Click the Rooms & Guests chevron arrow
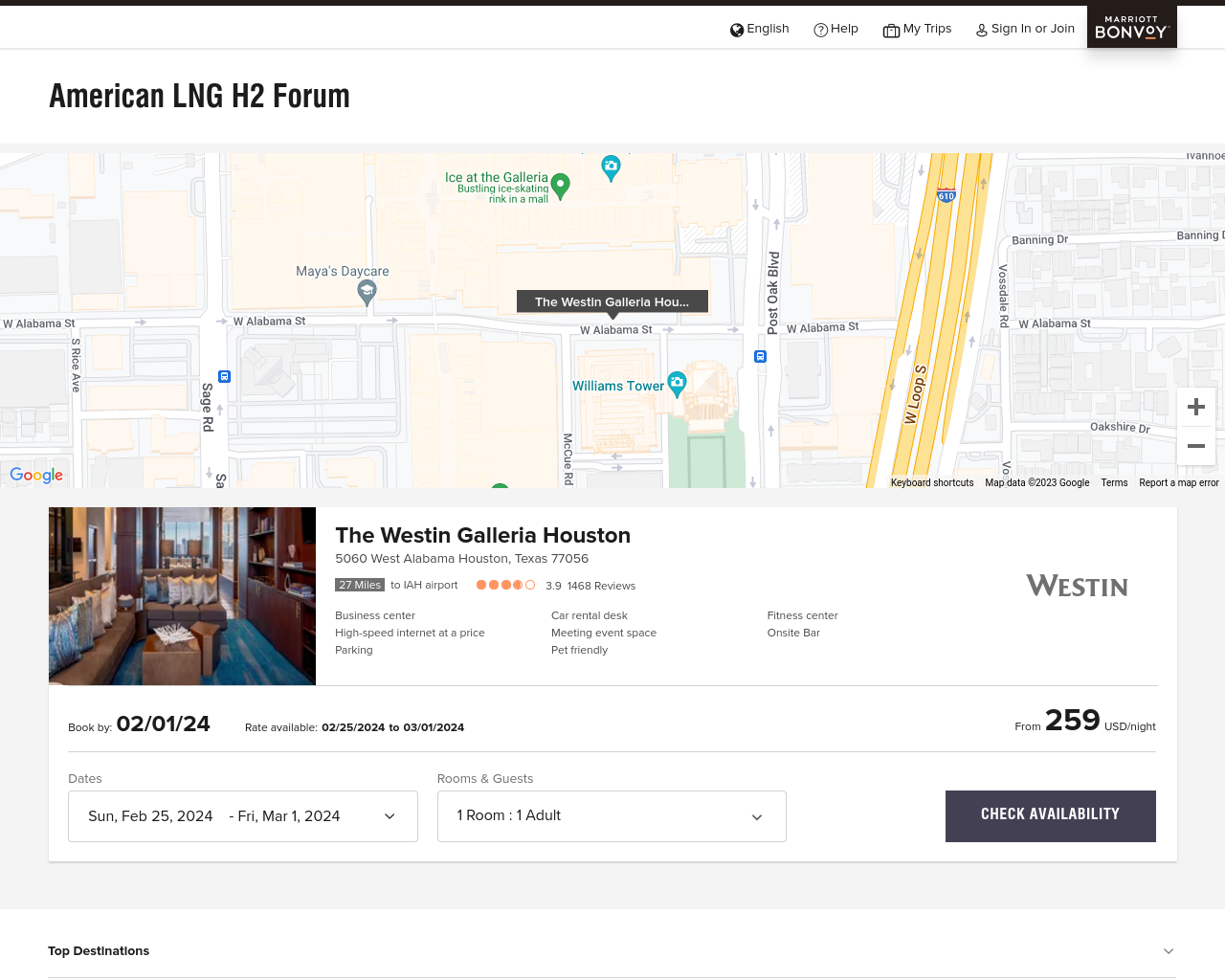This screenshot has height=980, width=1225. [757, 817]
